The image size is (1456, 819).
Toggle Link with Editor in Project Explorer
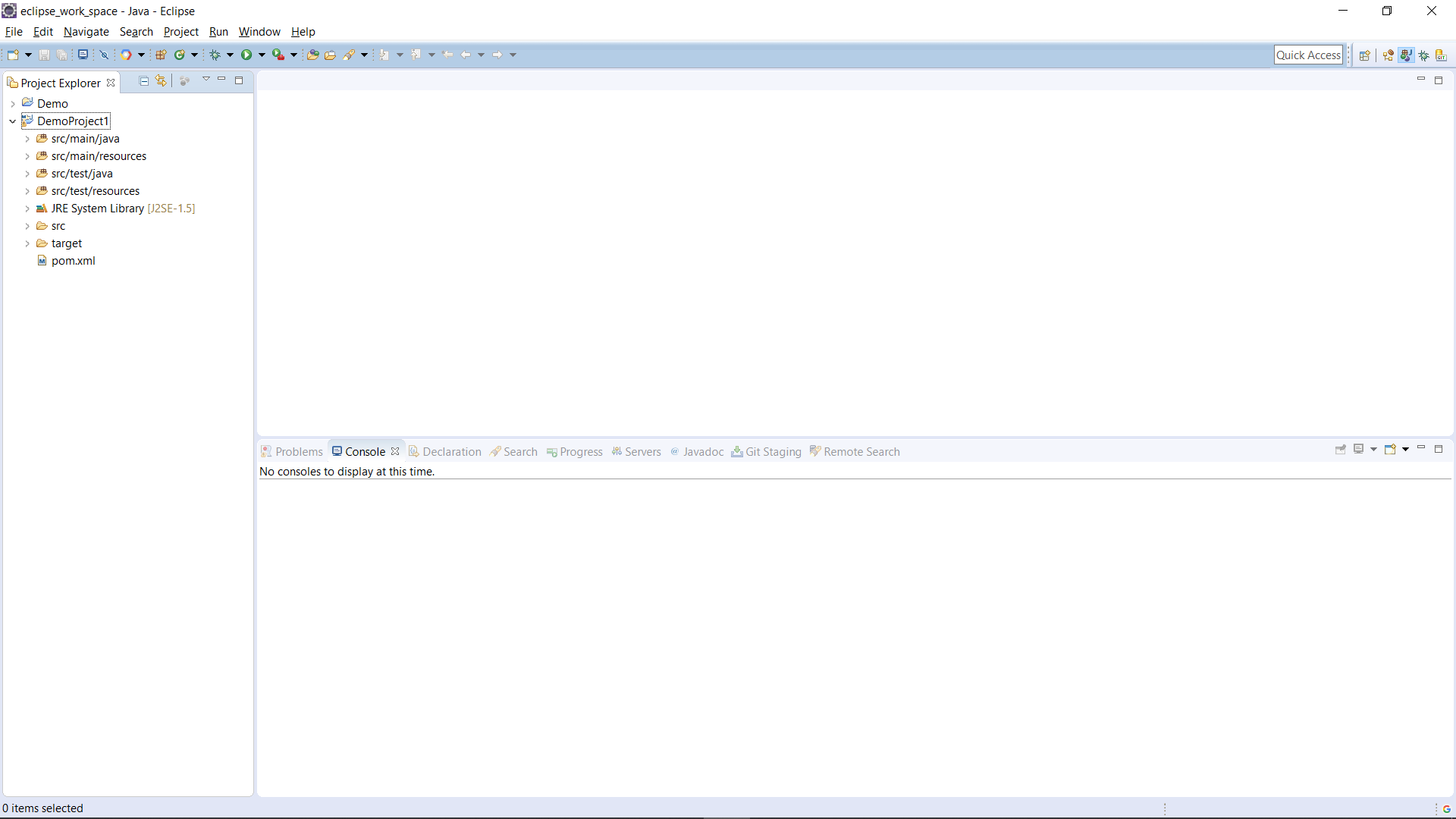[161, 80]
